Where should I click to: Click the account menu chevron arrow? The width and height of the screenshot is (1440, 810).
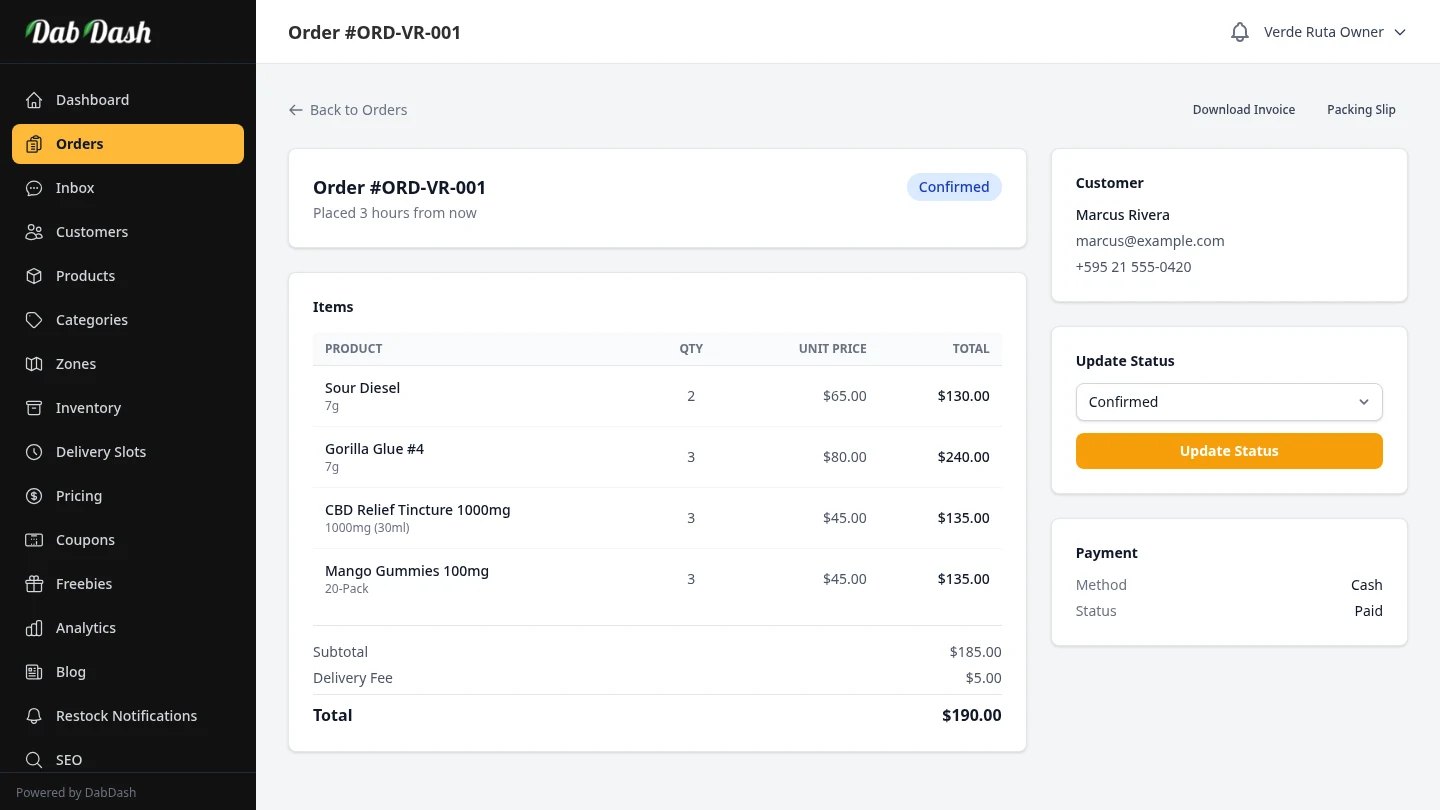coord(1400,32)
